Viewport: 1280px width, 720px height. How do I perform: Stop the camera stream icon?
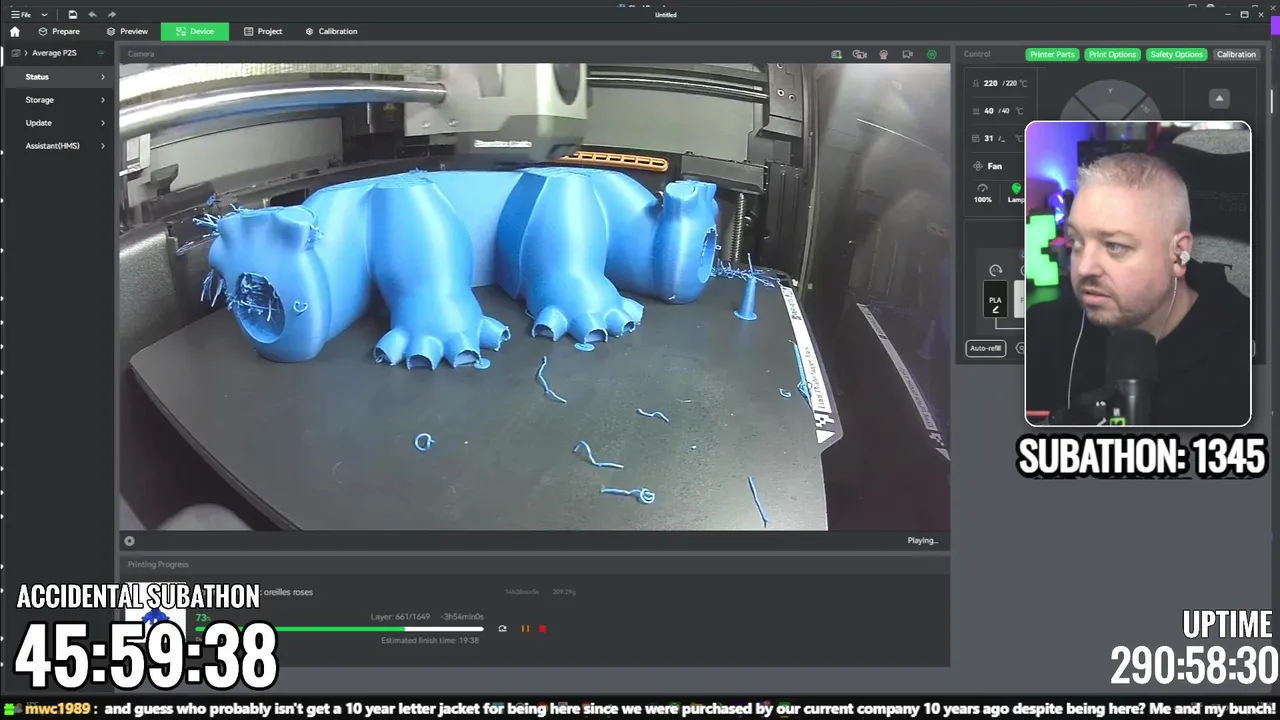[x=129, y=541]
